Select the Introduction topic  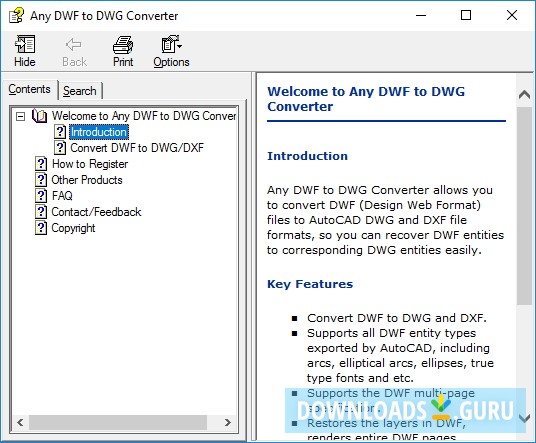tap(99, 132)
